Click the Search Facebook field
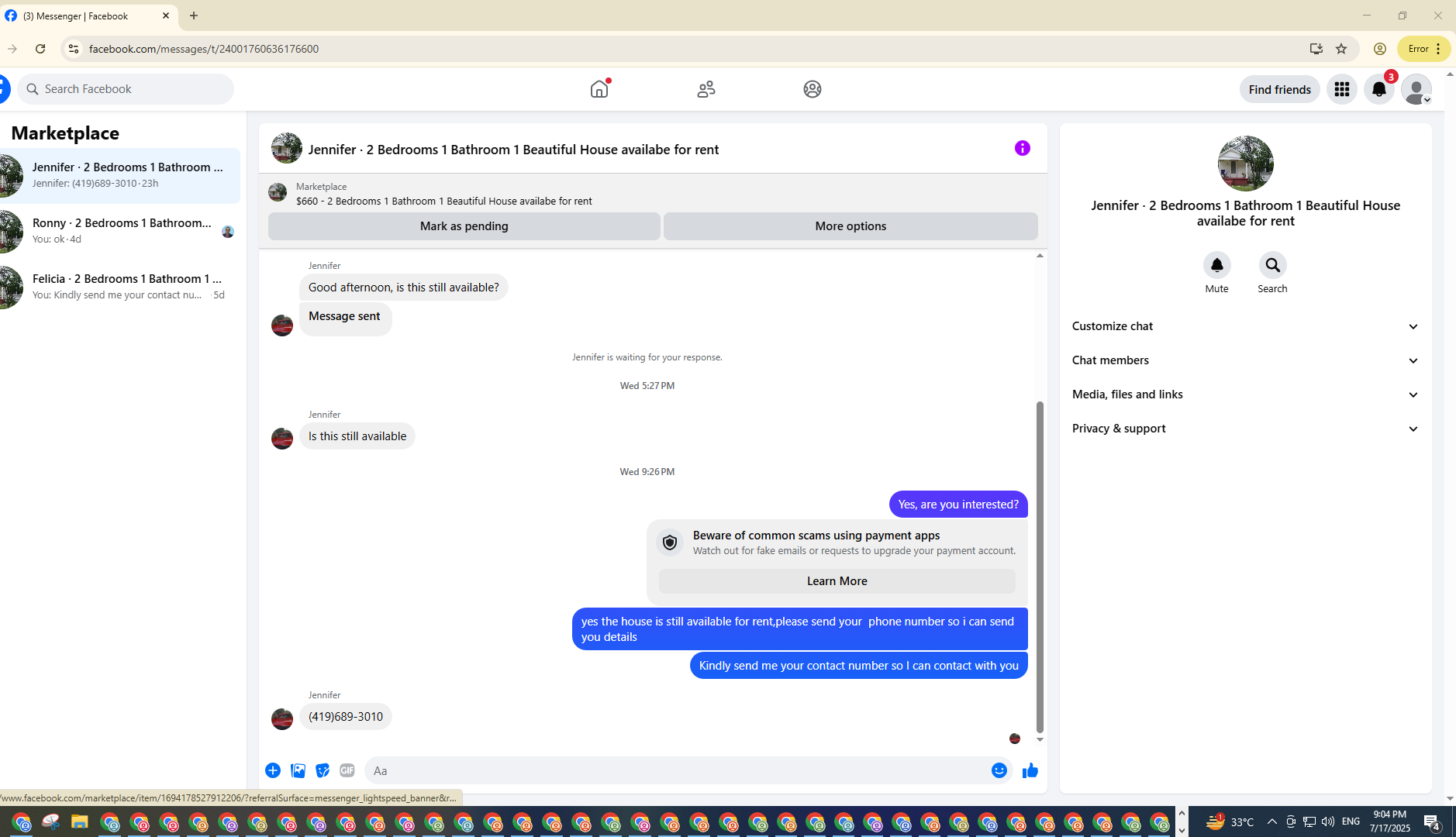Image resolution: width=1456 pixels, height=837 pixels. click(126, 89)
